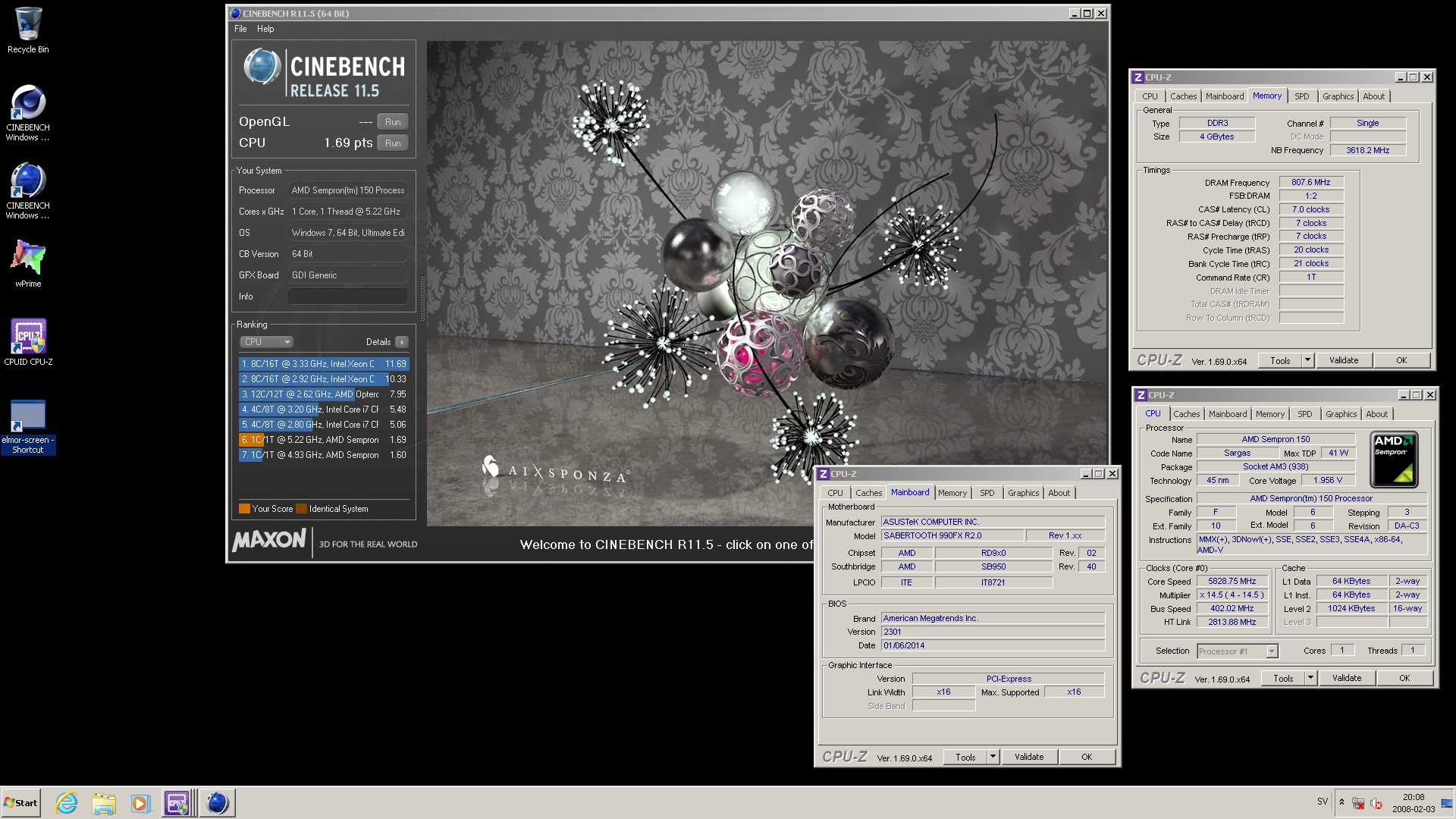Click the Z icon of the Memory CPU-Z window
The width and height of the screenshot is (1456, 819).
point(1137,77)
